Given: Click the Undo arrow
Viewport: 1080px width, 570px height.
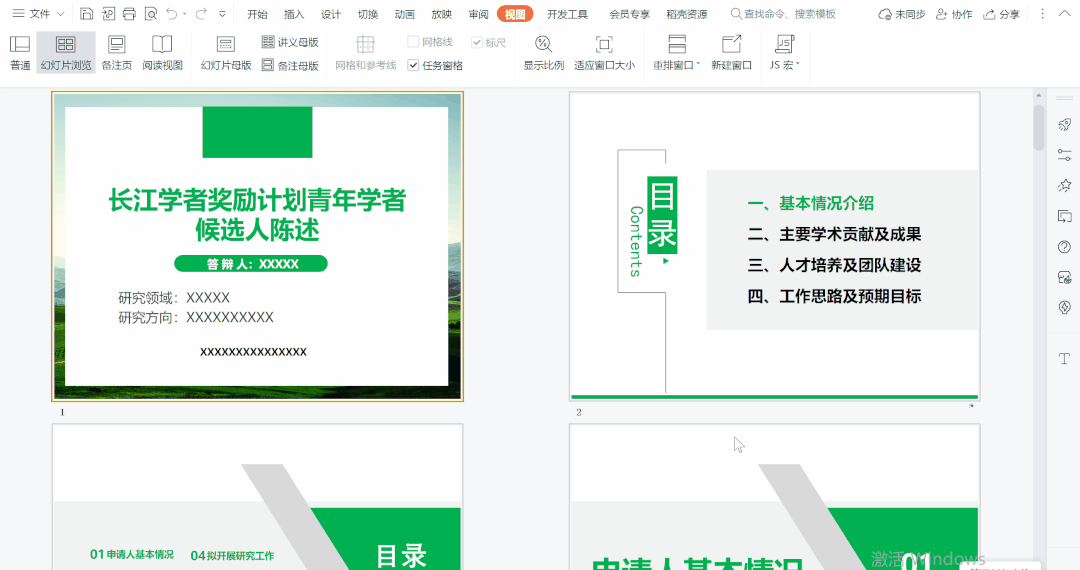Looking at the screenshot, I should click(172, 14).
